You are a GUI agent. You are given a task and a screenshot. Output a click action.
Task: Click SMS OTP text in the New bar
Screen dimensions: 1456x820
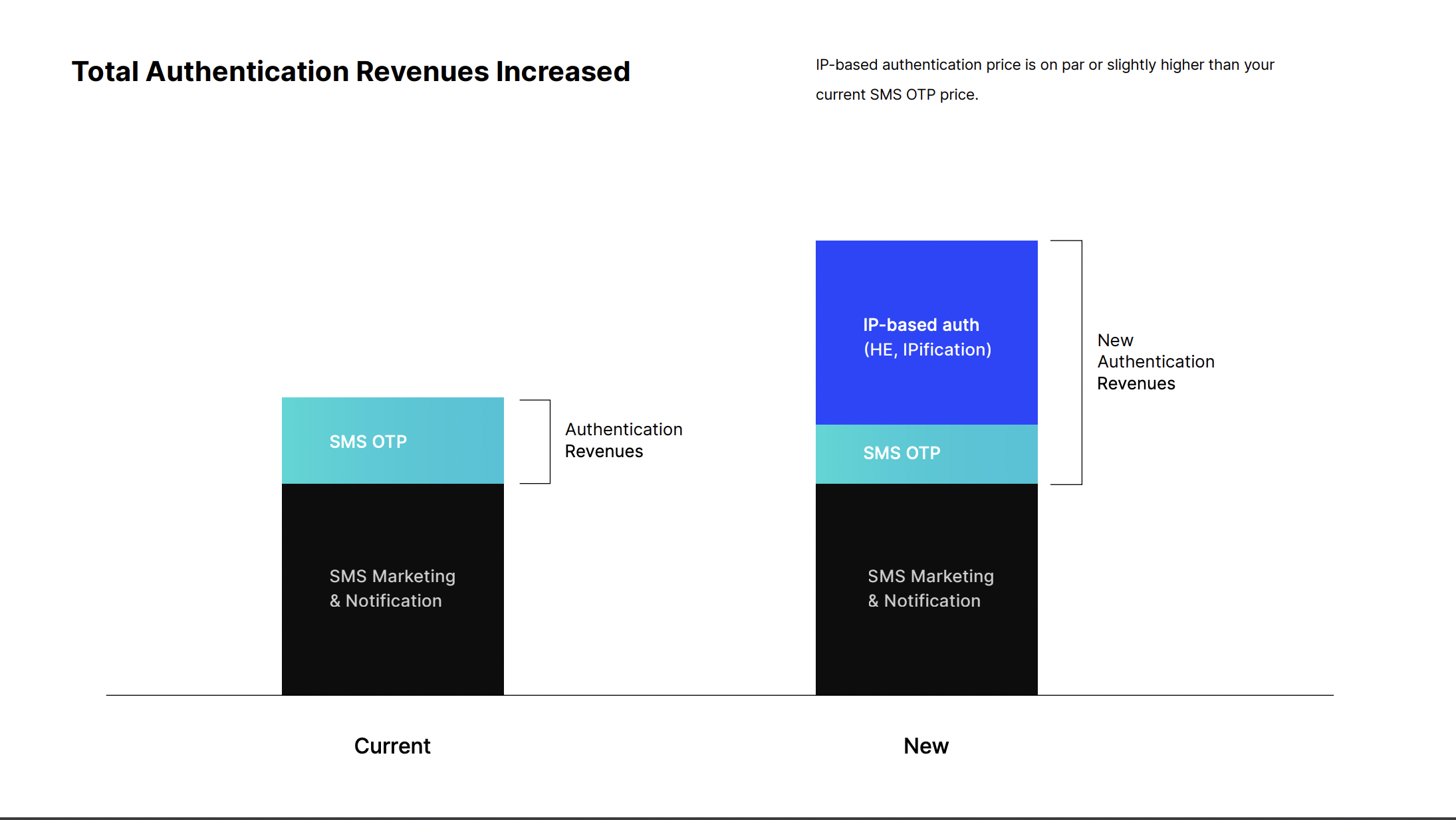(902, 453)
